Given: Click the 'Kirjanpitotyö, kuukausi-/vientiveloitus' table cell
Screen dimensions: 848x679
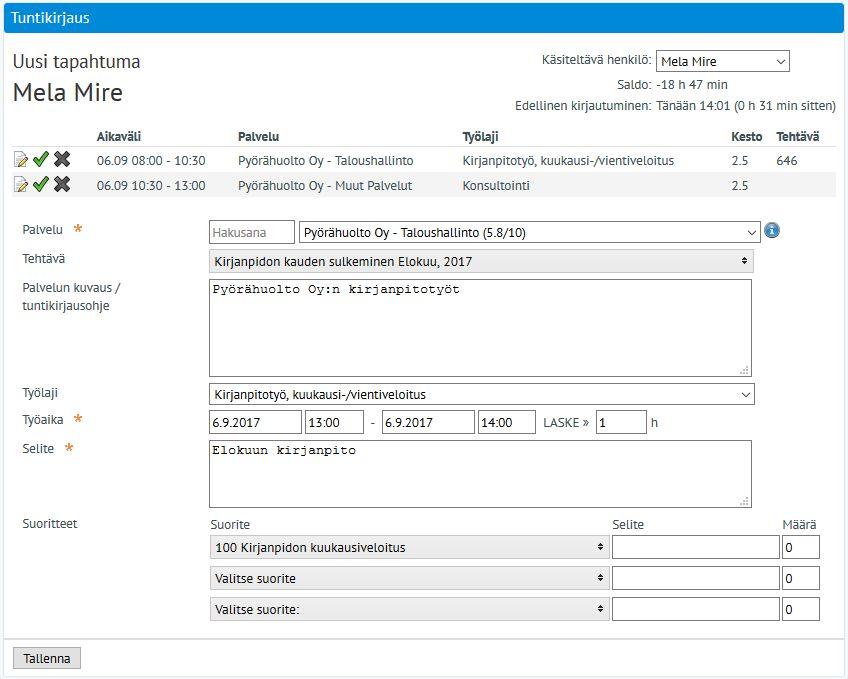Looking at the screenshot, I should tap(568, 161).
